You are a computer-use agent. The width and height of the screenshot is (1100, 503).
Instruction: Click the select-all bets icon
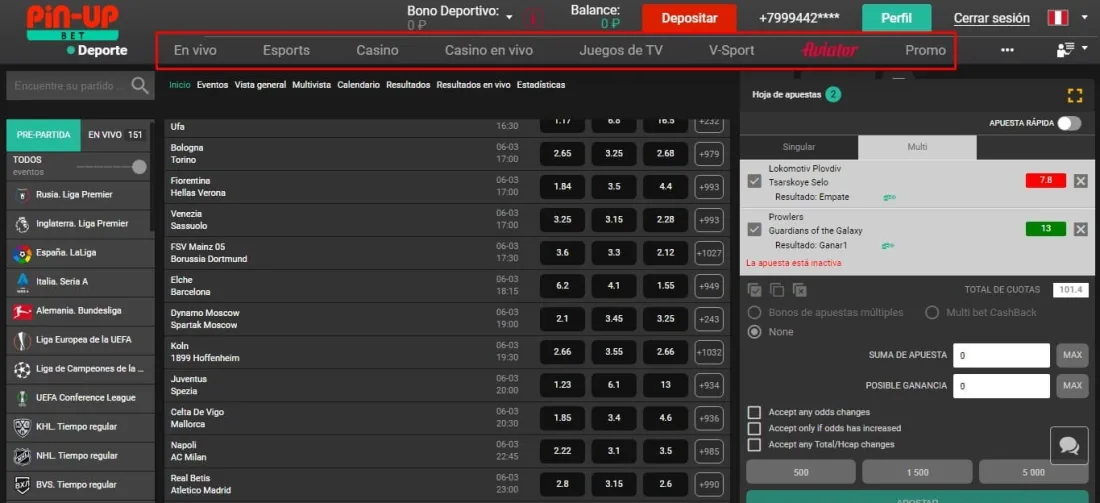[755, 290]
